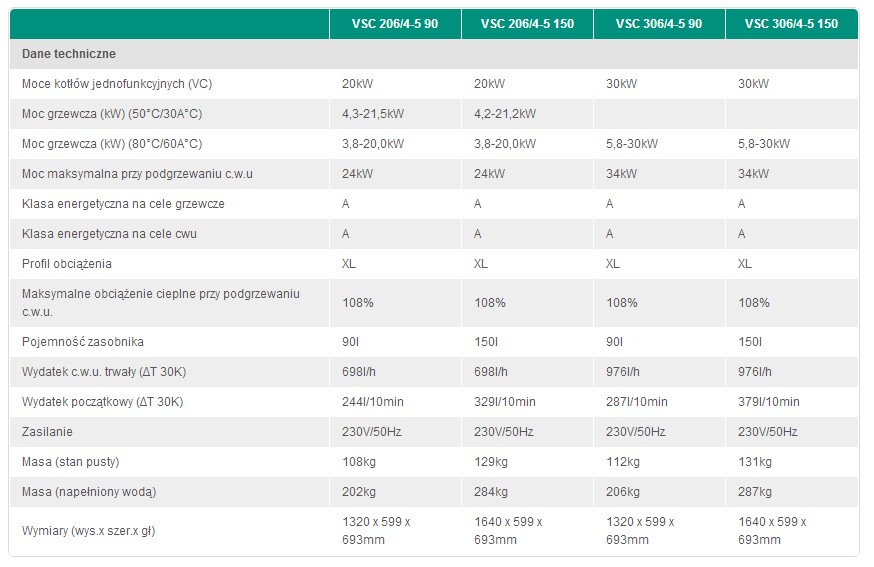Select the Wydatek początkowy (ΔT 30K) label

tap(103, 402)
